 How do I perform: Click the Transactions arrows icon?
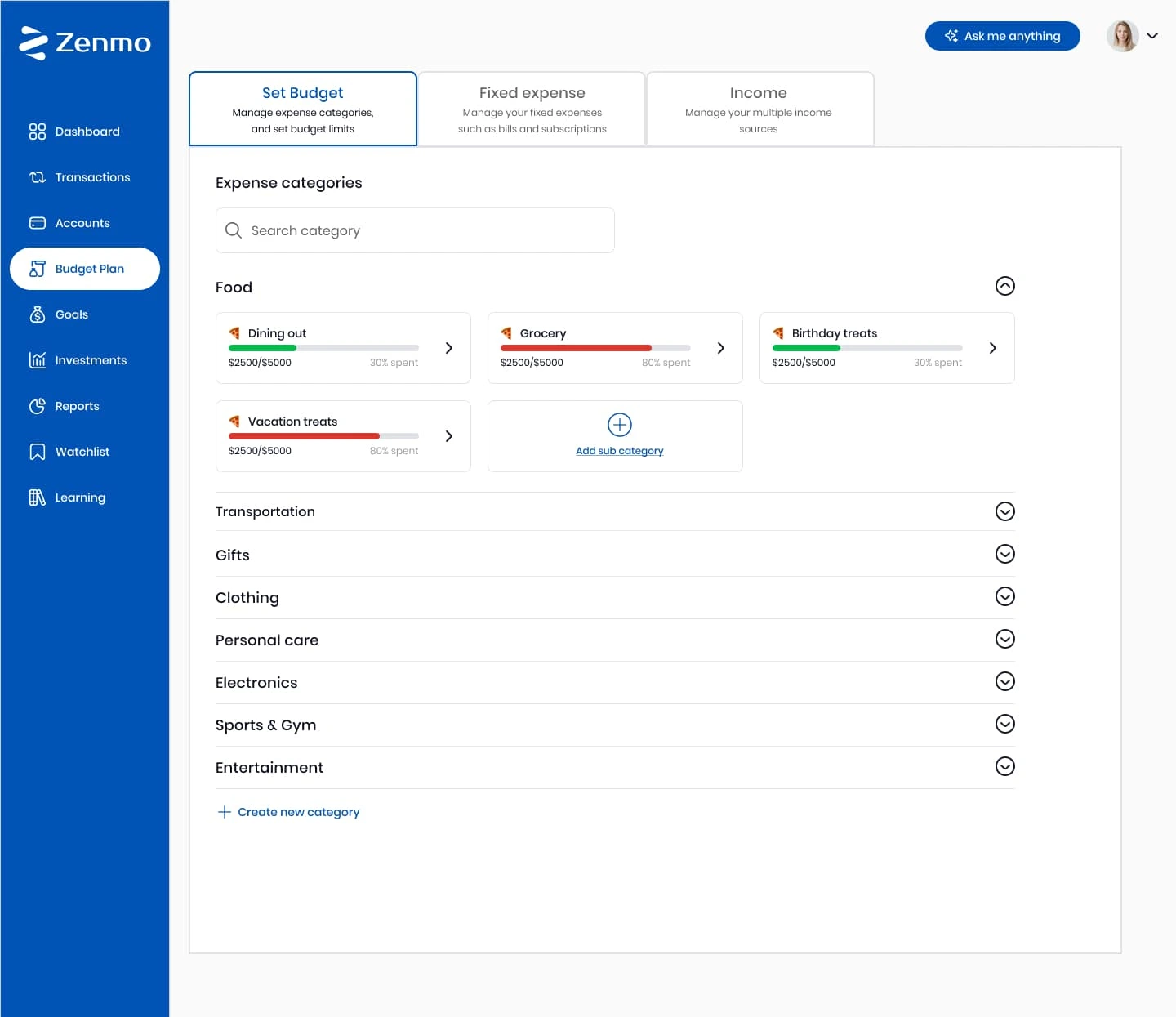tap(38, 177)
